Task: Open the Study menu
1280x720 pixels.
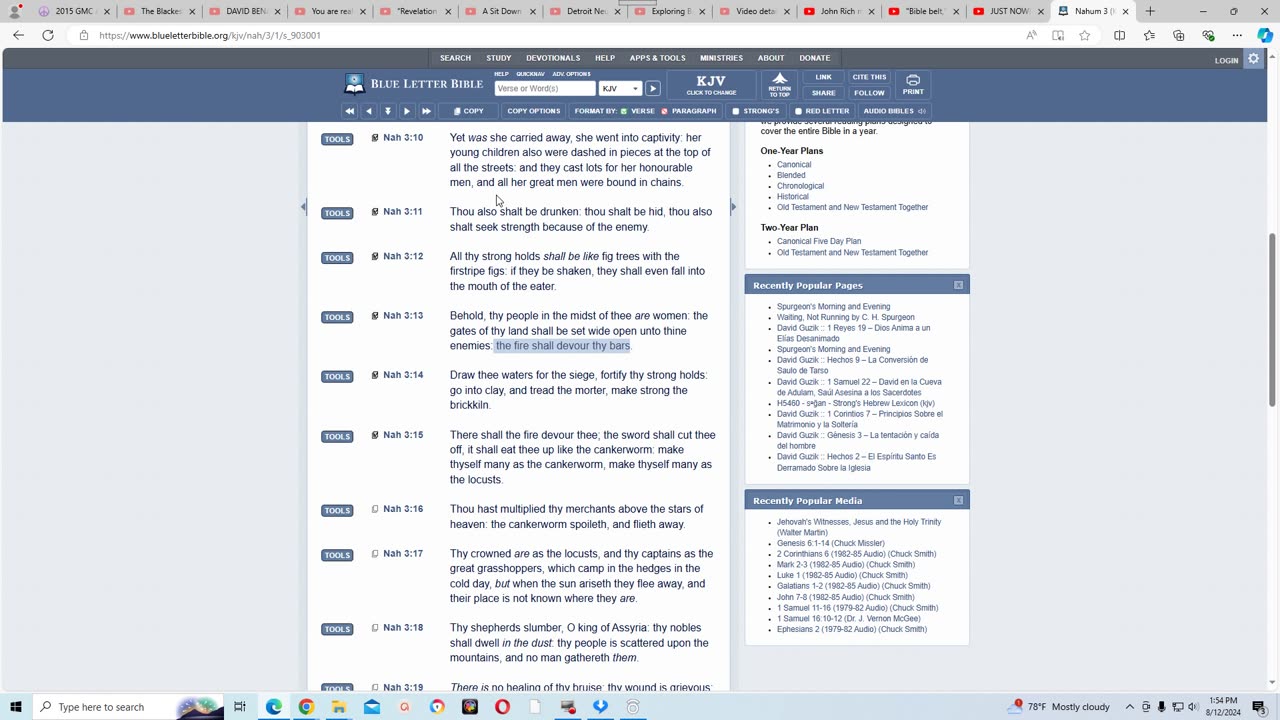Action: point(498,58)
